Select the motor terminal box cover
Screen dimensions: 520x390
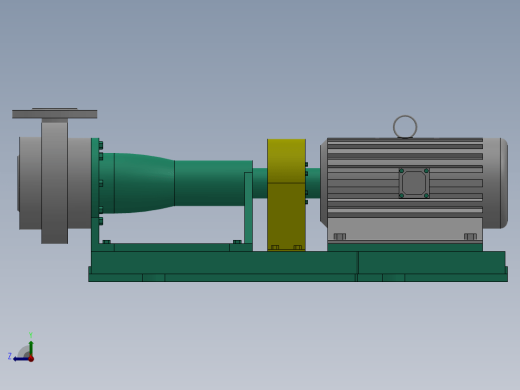click(414, 183)
